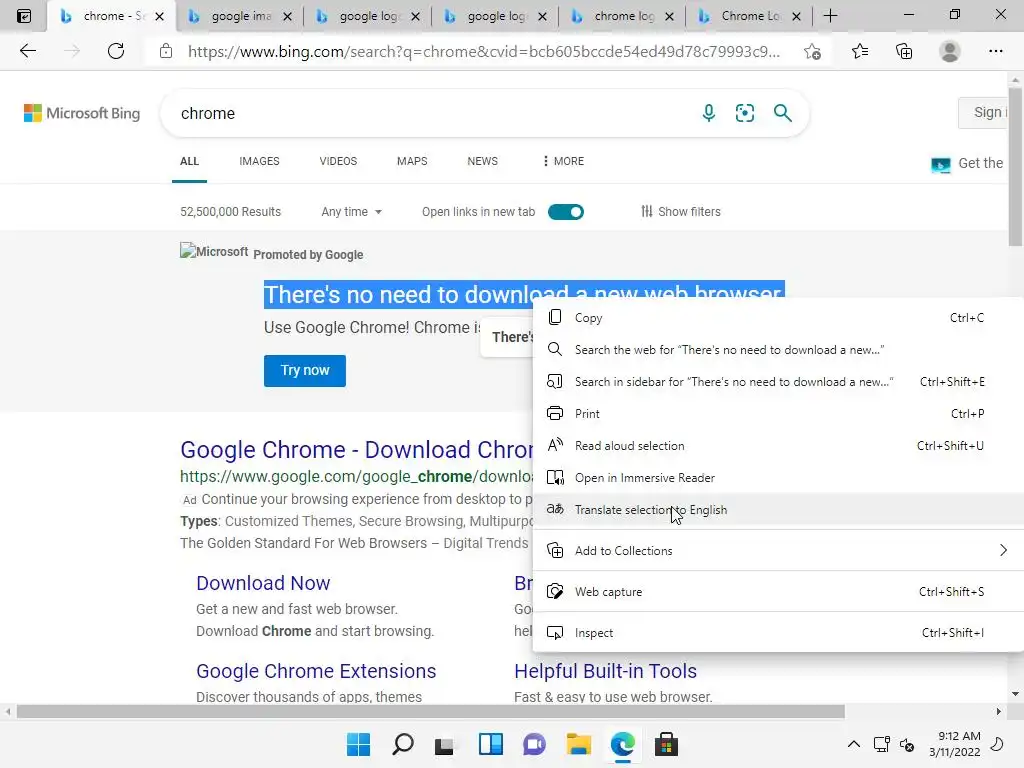Click the browser back arrow
This screenshot has width=1024, height=768.
point(27,51)
